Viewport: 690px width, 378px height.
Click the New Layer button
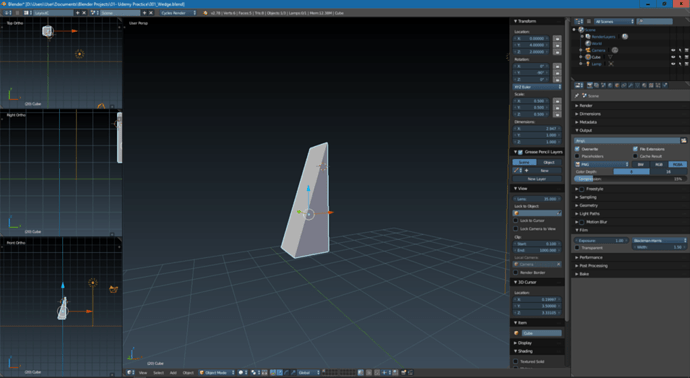pyautogui.click(x=537, y=179)
